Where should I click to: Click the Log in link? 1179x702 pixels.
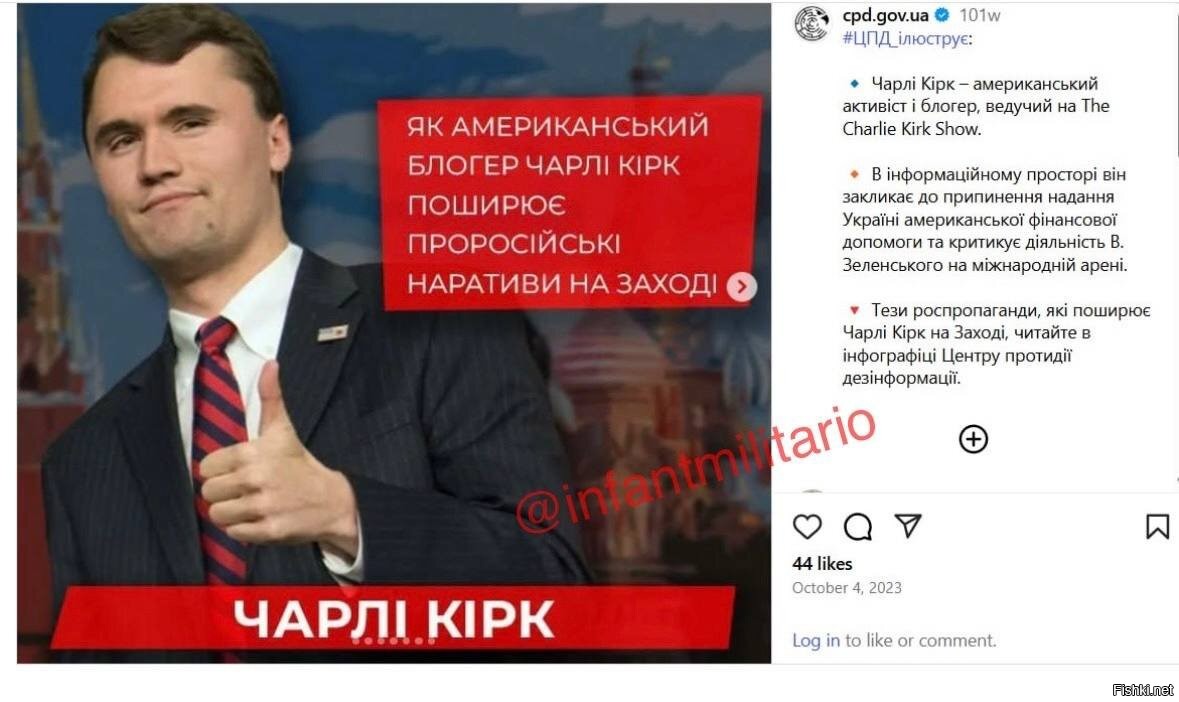point(816,640)
